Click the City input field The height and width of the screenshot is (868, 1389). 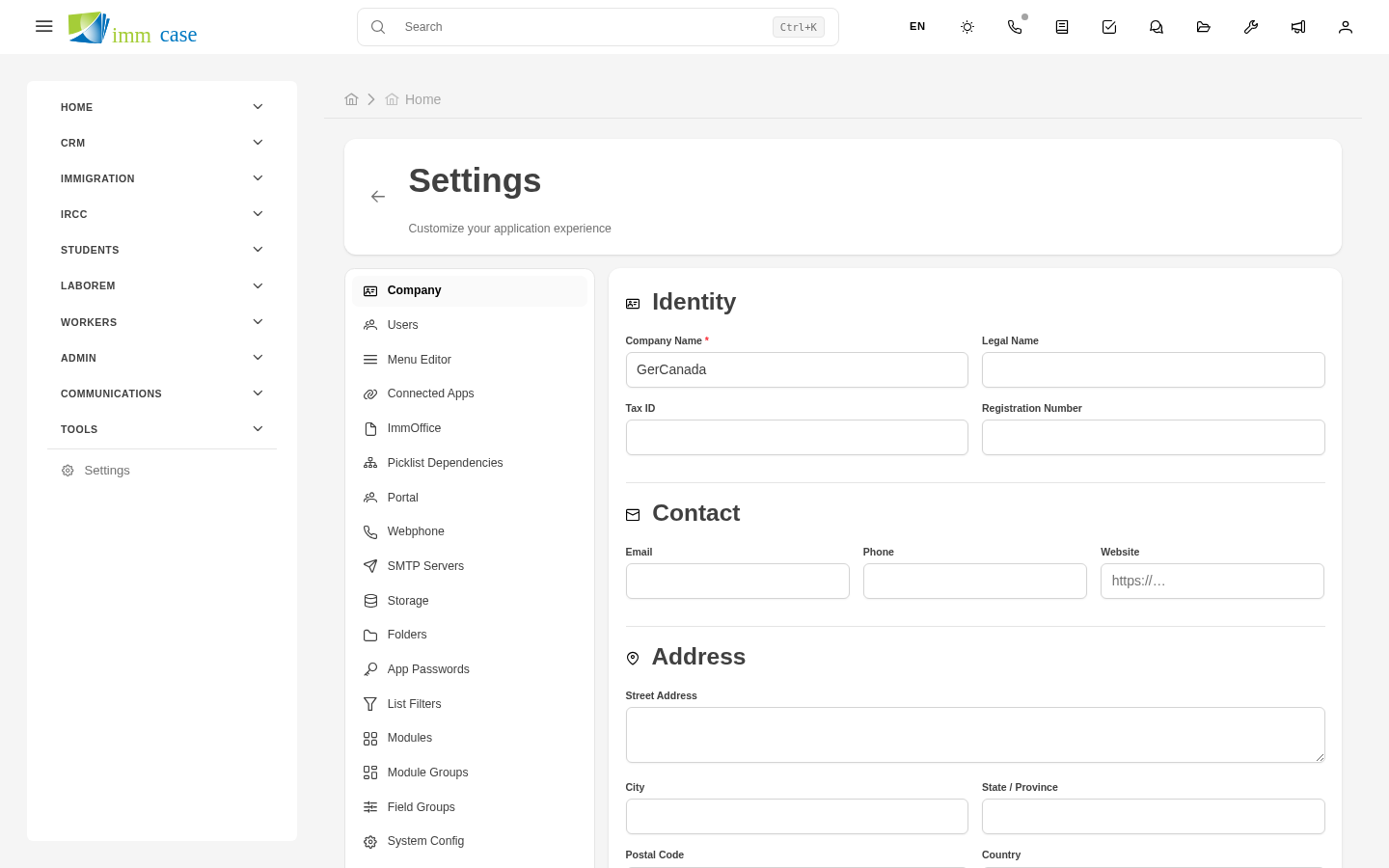coord(797,817)
